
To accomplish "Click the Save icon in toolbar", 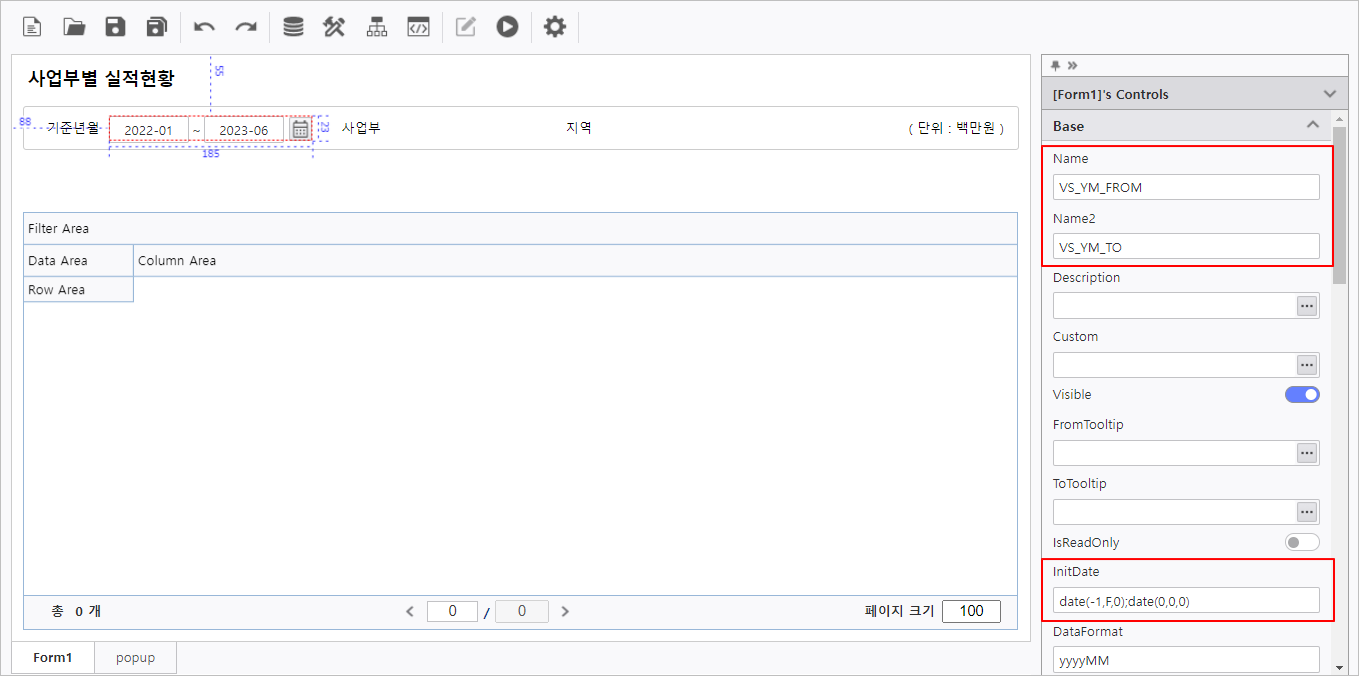I will pyautogui.click(x=115, y=27).
